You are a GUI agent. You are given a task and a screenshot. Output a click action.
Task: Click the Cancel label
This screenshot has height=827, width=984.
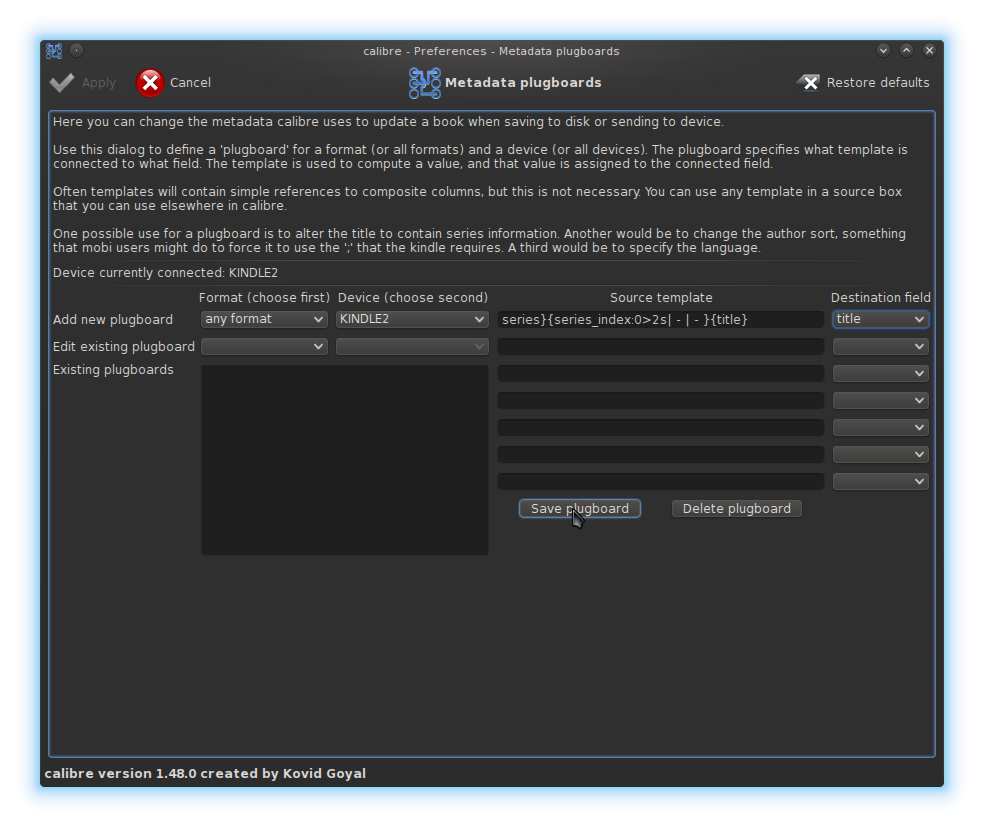click(190, 83)
